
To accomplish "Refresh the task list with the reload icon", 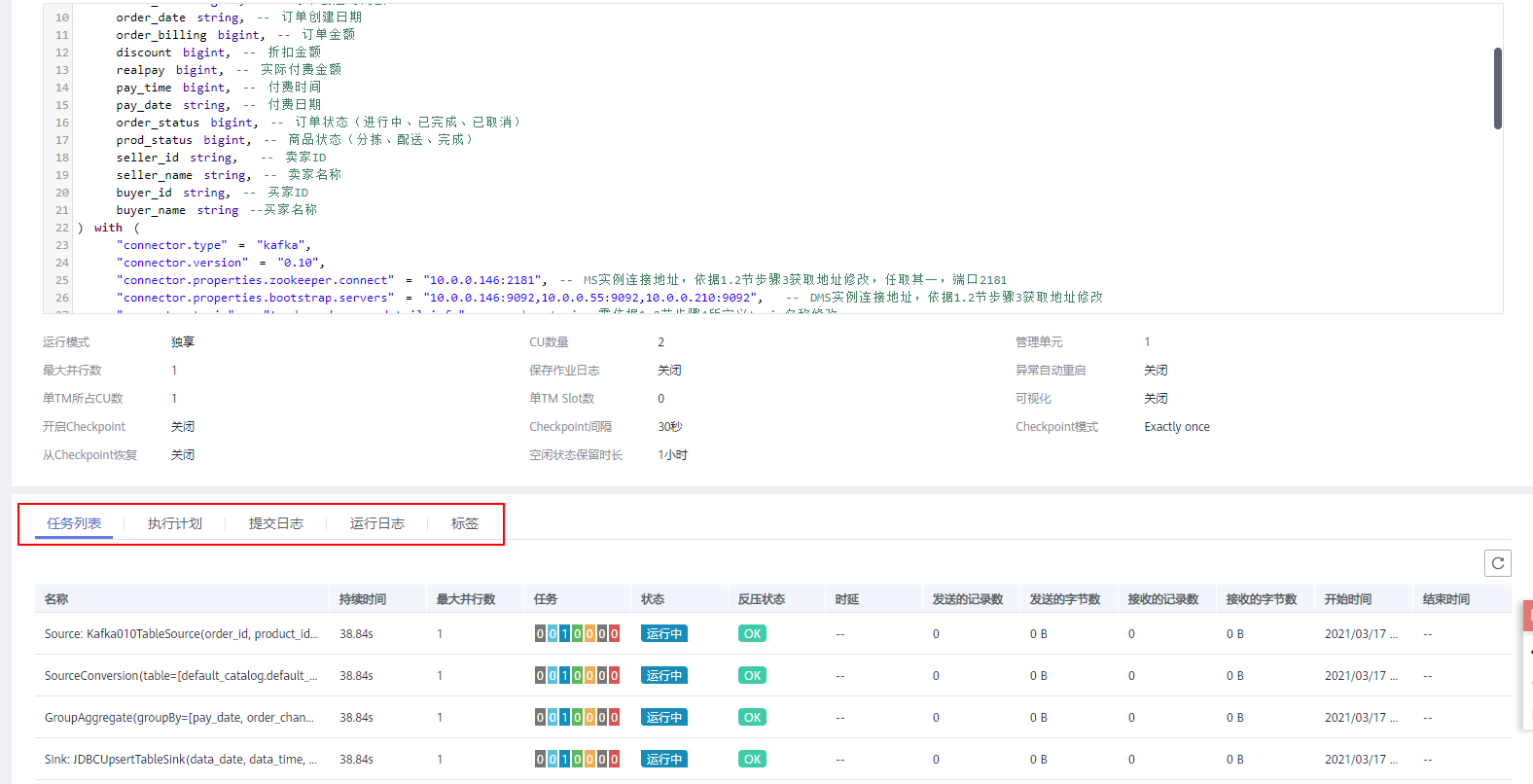I will [x=1498, y=563].
